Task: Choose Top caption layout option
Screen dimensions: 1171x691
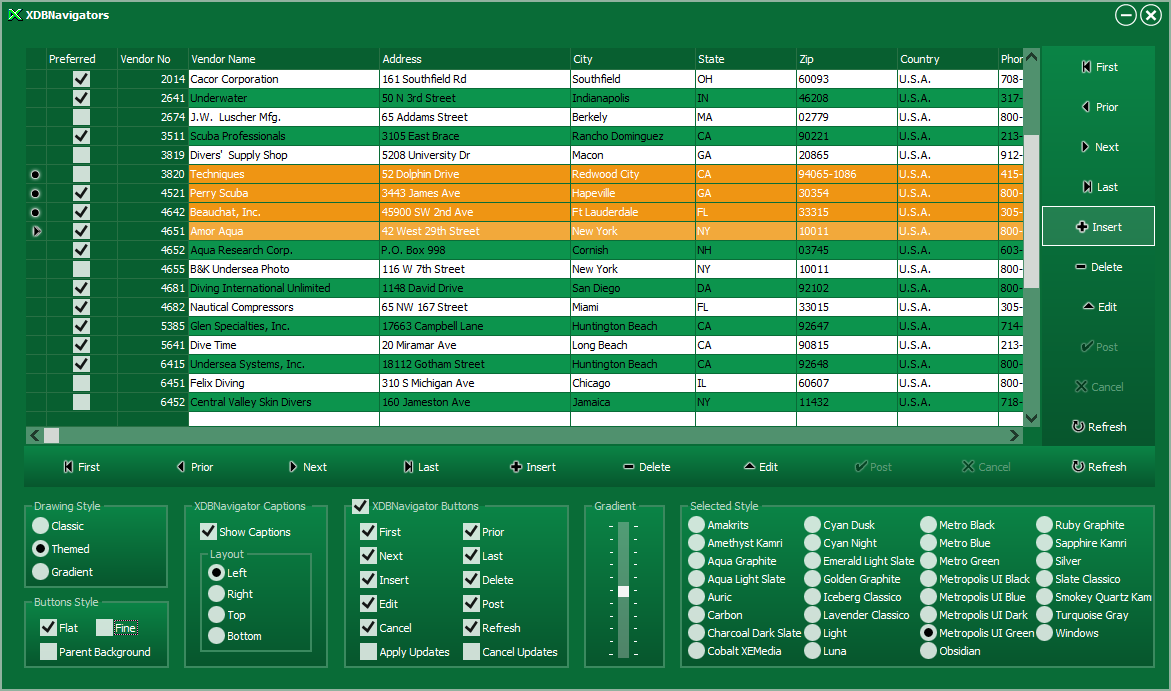Action: tap(216, 615)
